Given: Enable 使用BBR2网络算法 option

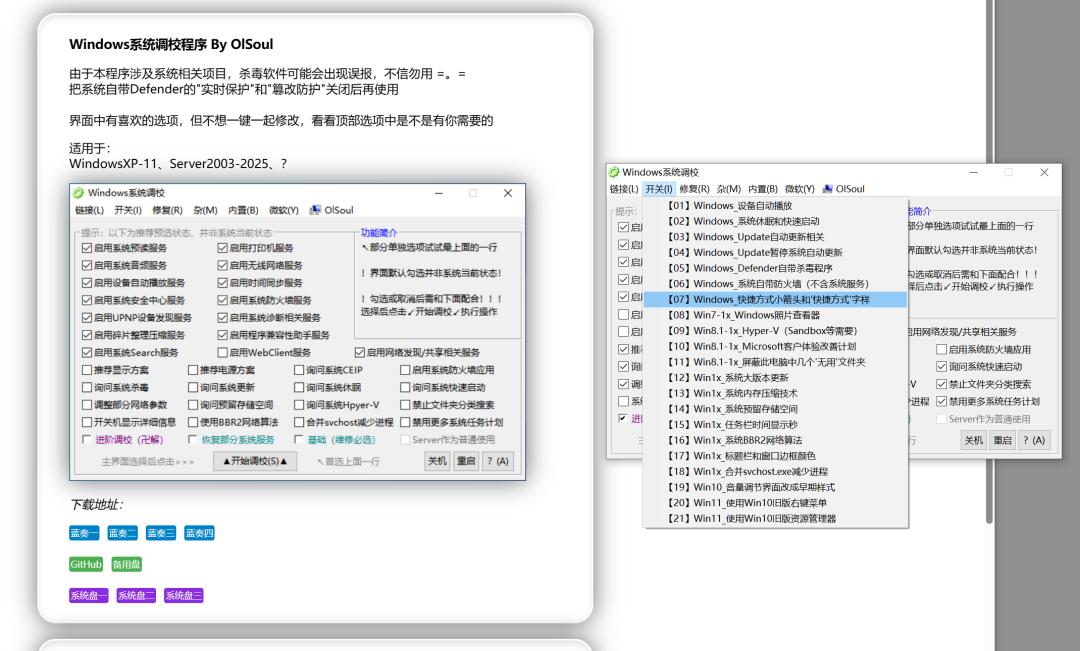Looking at the screenshot, I should [x=192, y=420].
